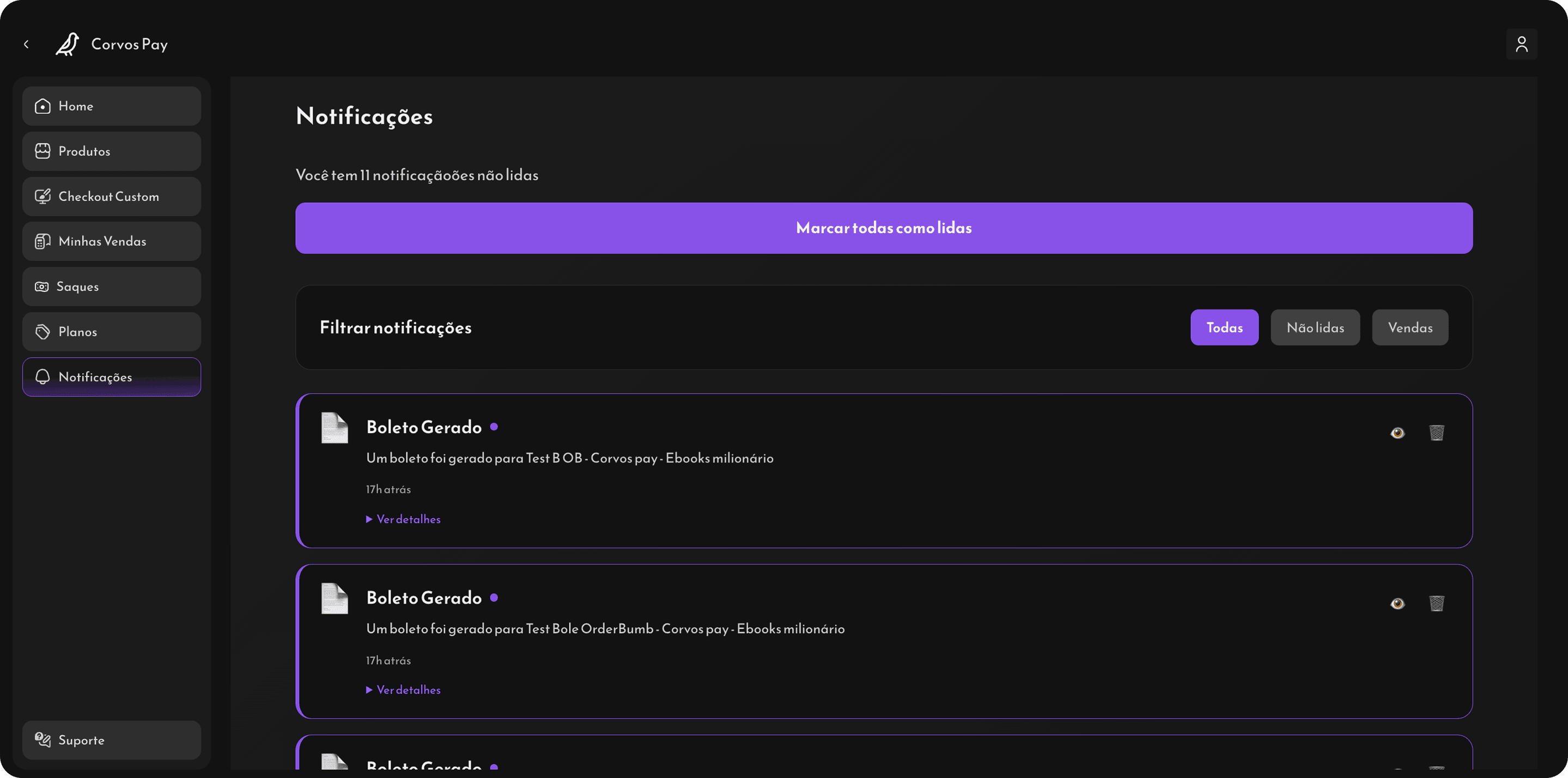The height and width of the screenshot is (778, 1568).
Task: Select Notificações in sidebar
Action: click(111, 377)
